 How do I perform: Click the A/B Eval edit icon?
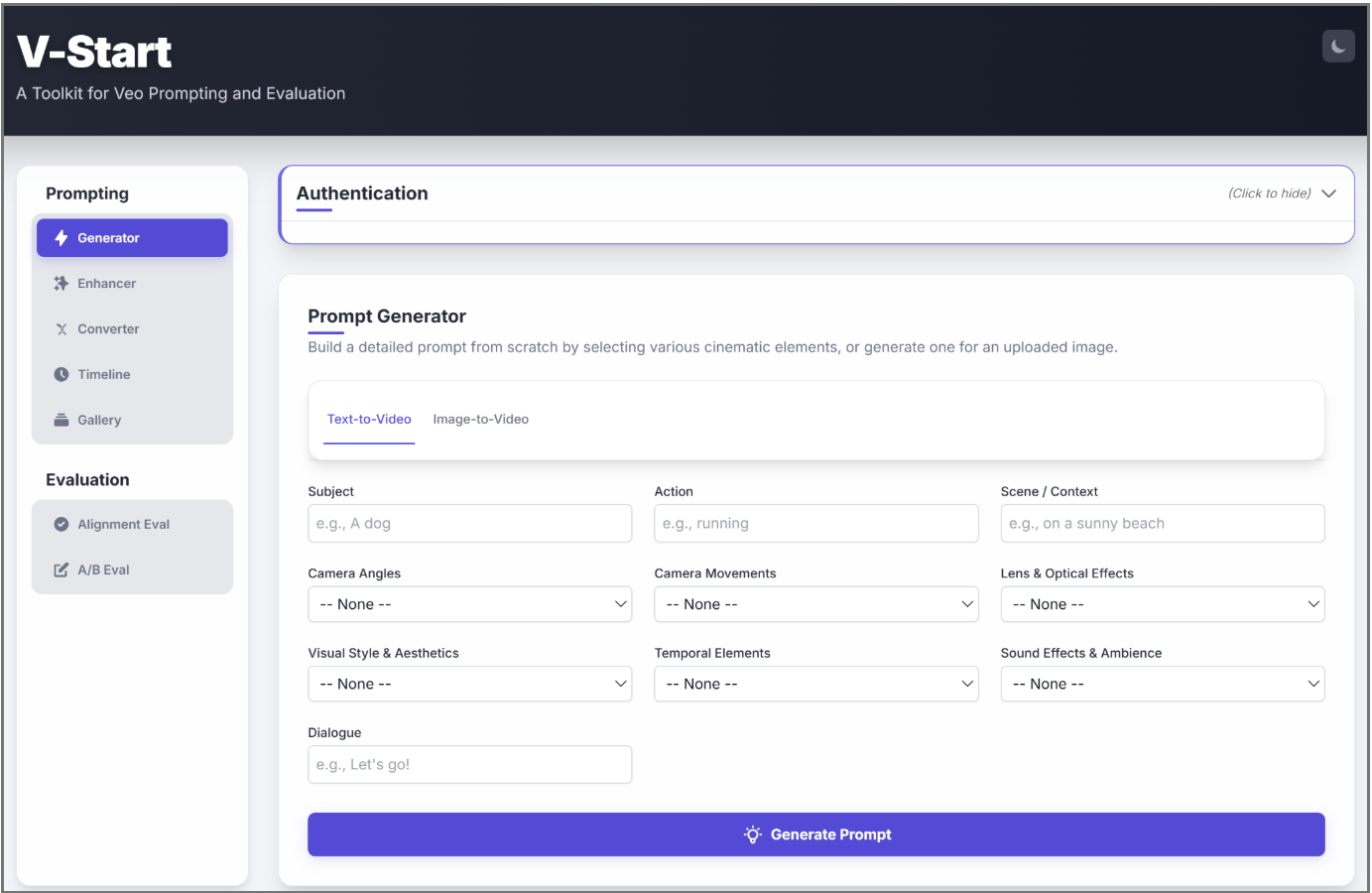(x=62, y=571)
